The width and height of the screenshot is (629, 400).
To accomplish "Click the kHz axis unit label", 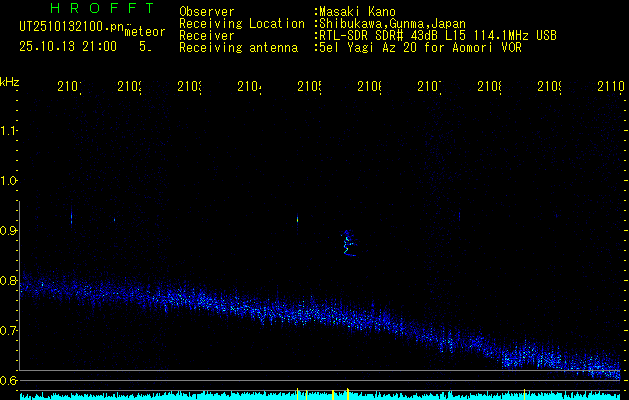I will coord(10,82).
